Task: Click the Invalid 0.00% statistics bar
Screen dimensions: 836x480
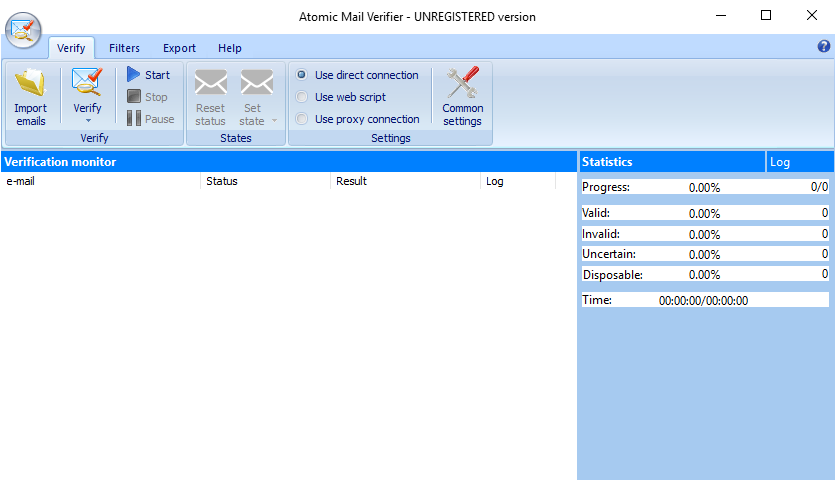Action: [x=705, y=234]
